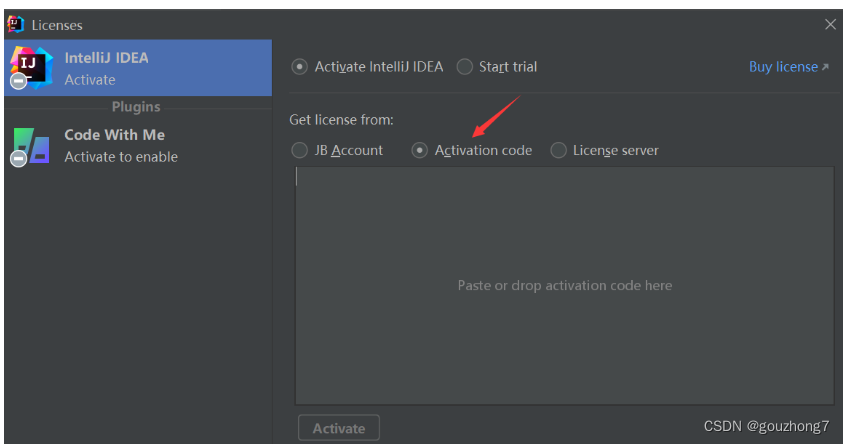Close the Licenses dialog

830,24
